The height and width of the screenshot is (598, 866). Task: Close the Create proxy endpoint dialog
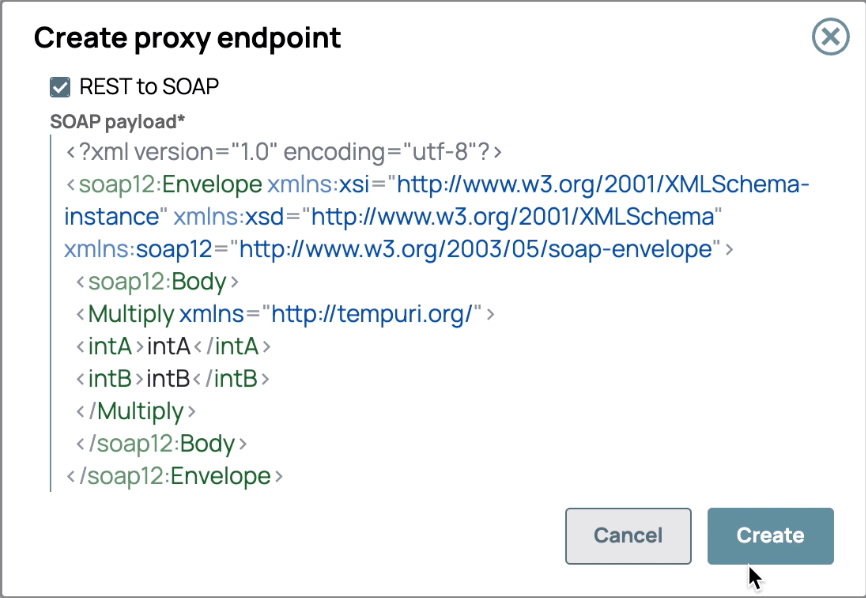[830, 38]
